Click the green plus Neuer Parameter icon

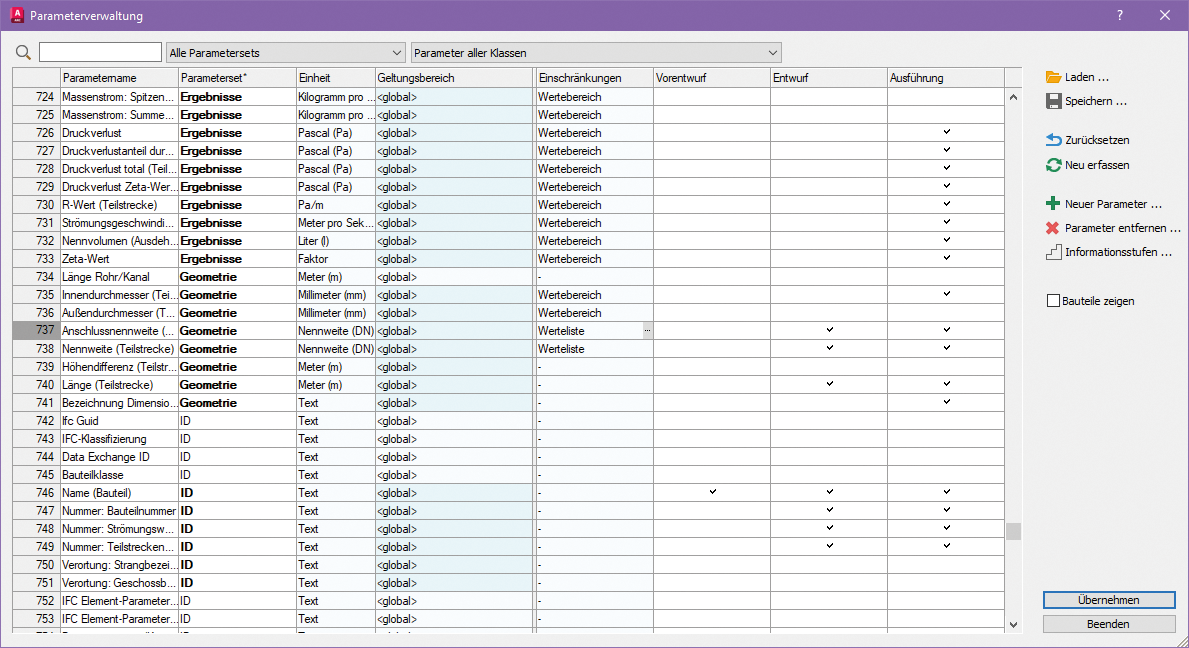pos(1053,204)
